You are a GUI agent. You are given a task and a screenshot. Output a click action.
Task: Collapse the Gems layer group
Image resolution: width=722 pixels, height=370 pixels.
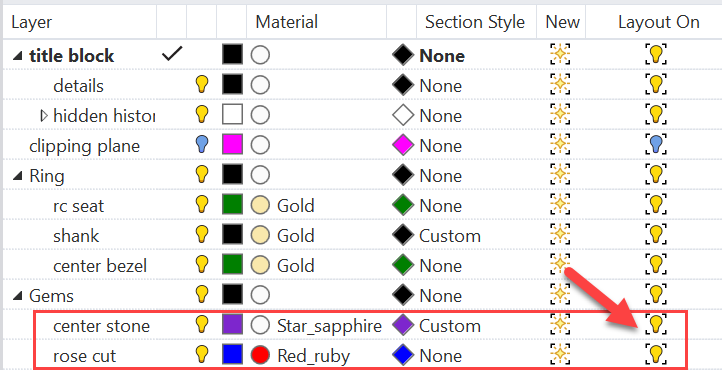17,296
